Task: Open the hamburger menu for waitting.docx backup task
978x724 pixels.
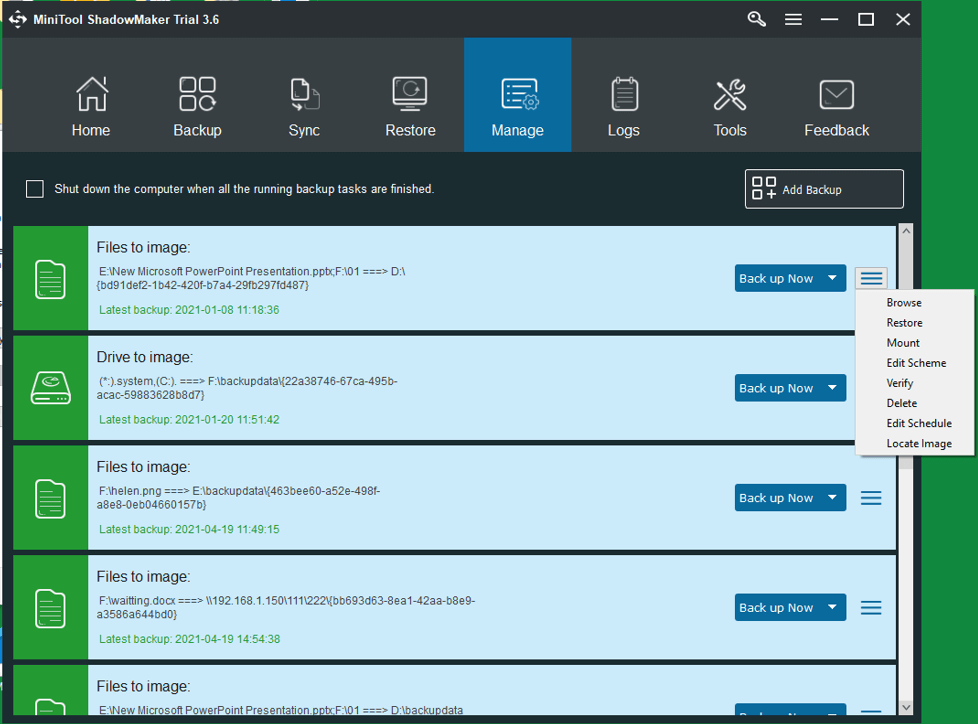Action: (871, 607)
